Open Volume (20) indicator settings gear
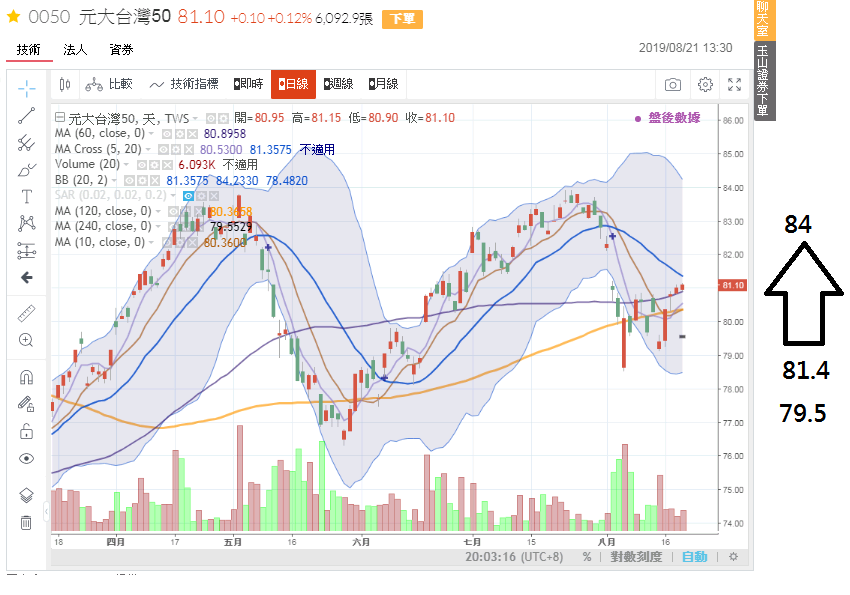The height and width of the screenshot is (595, 850). click(153, 165)
